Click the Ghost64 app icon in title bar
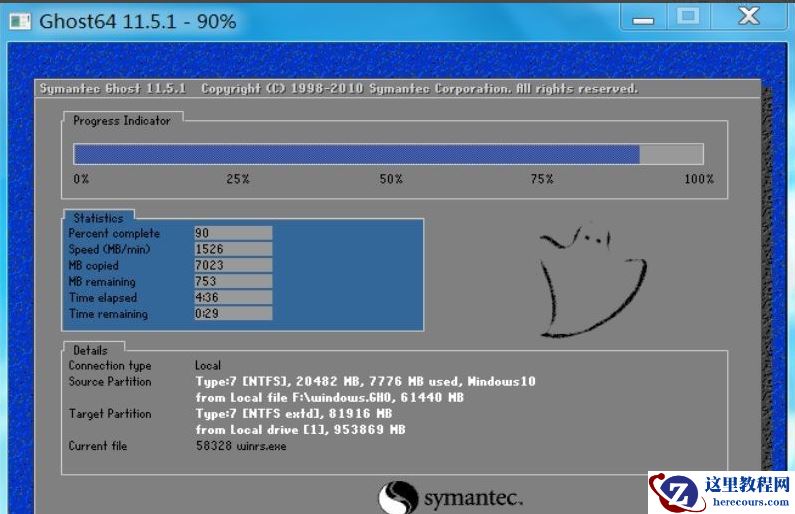This screenshot has width=795, height=514. 20,21
